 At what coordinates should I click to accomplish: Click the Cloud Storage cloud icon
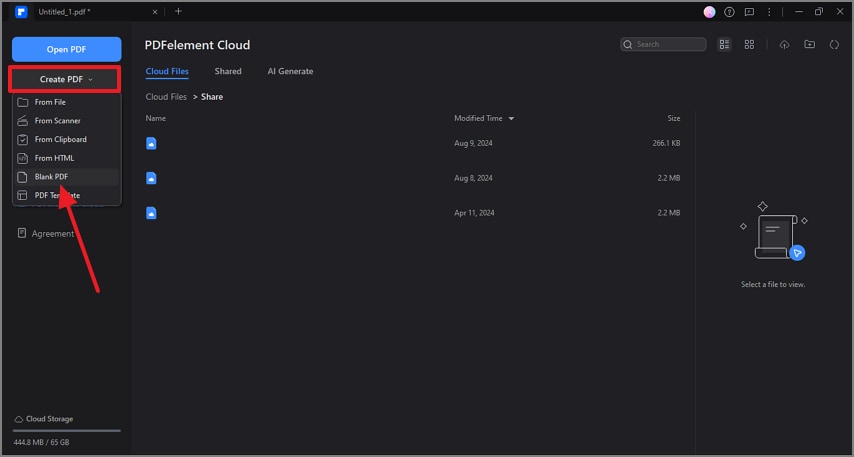point(19,419)
